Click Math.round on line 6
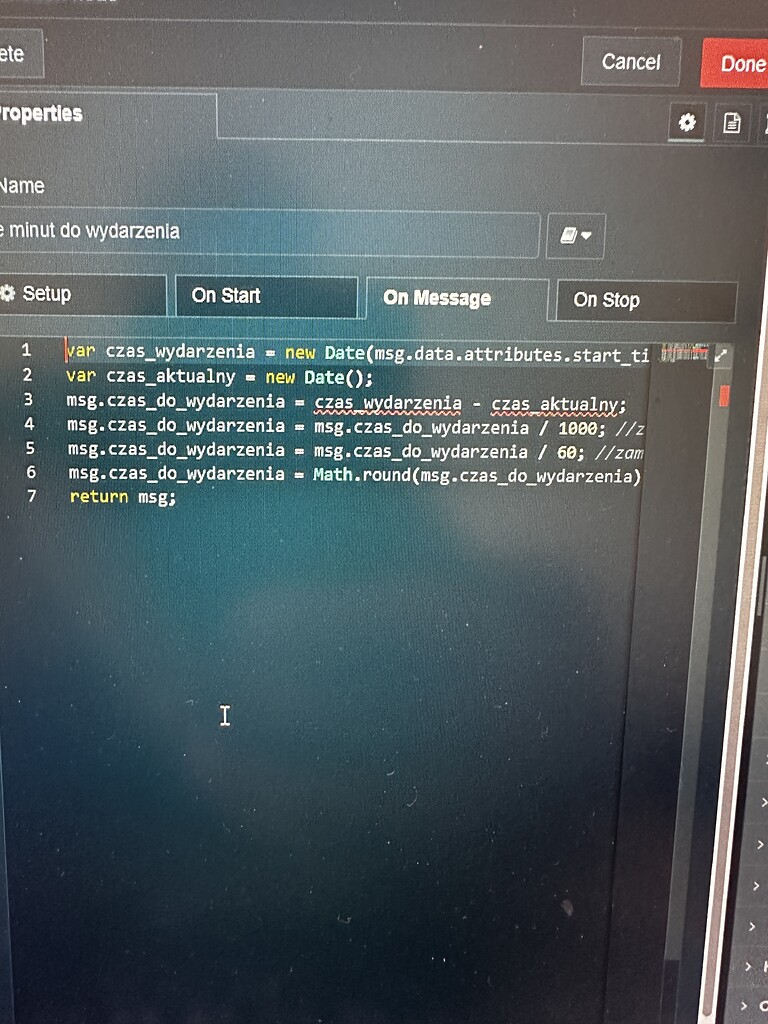 click(362, 474)
